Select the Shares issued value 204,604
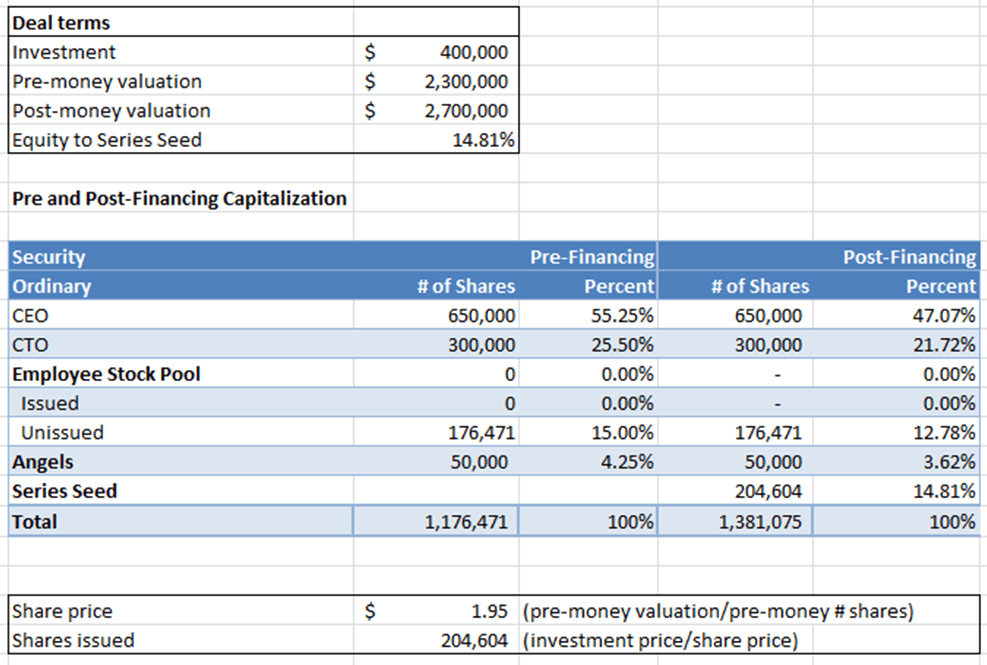Viewport: 987px width, 665px height. coord(436,640)
